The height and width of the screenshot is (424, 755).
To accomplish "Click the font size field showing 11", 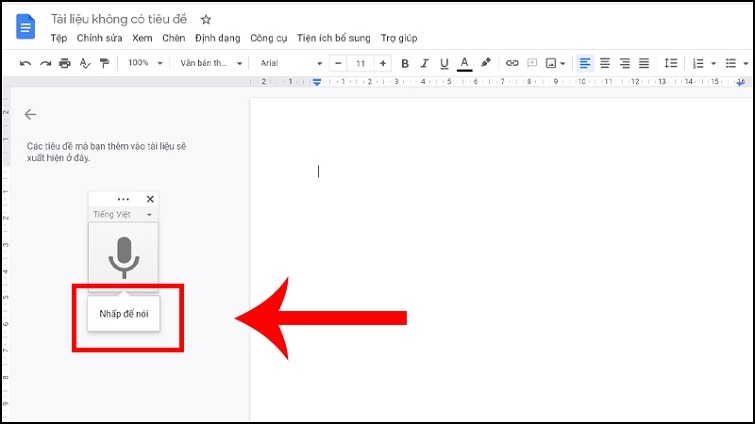I will pyautogui.click(x=360, y=63).
